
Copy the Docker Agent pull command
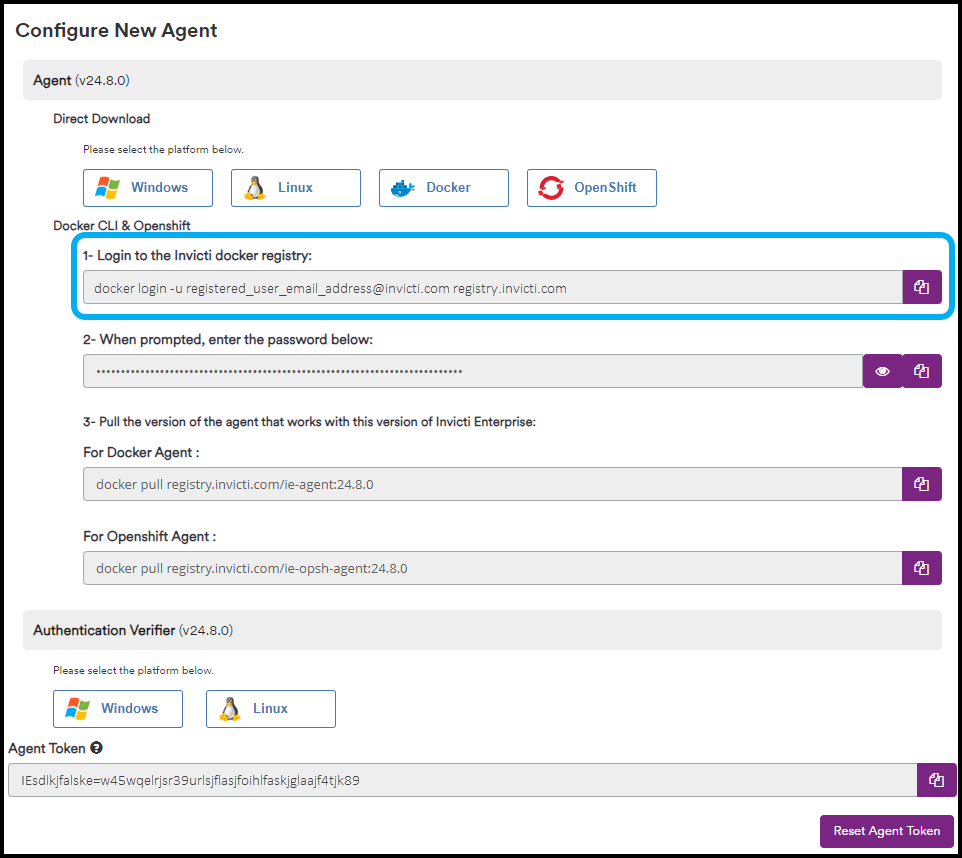point(922,484)
